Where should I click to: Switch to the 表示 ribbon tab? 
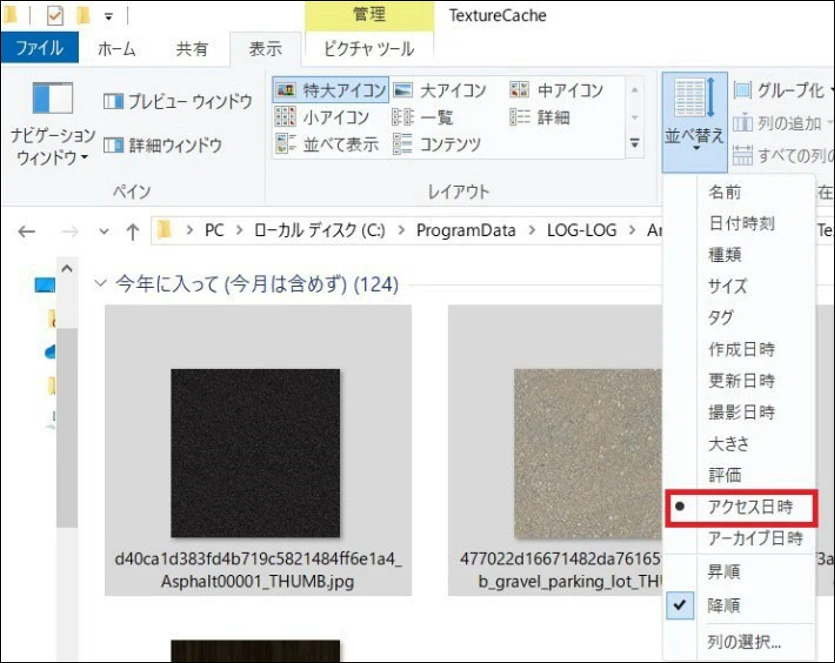coord(265,48)
